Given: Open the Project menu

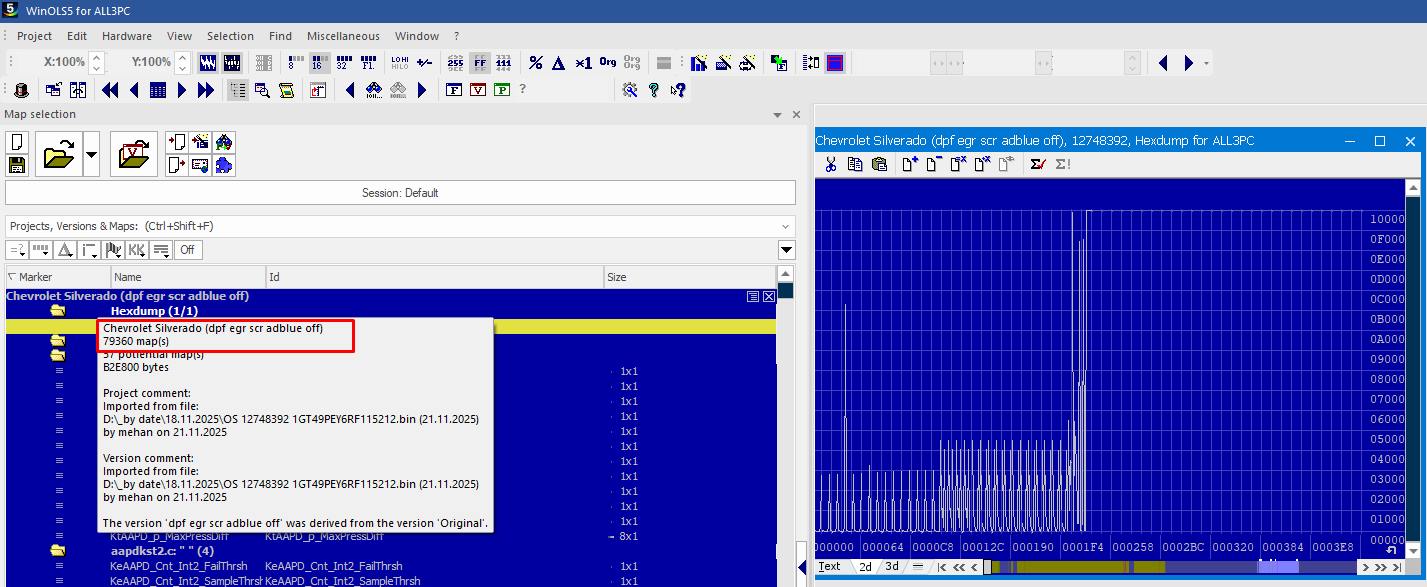Looking at the screenshot, I should 34,36.
